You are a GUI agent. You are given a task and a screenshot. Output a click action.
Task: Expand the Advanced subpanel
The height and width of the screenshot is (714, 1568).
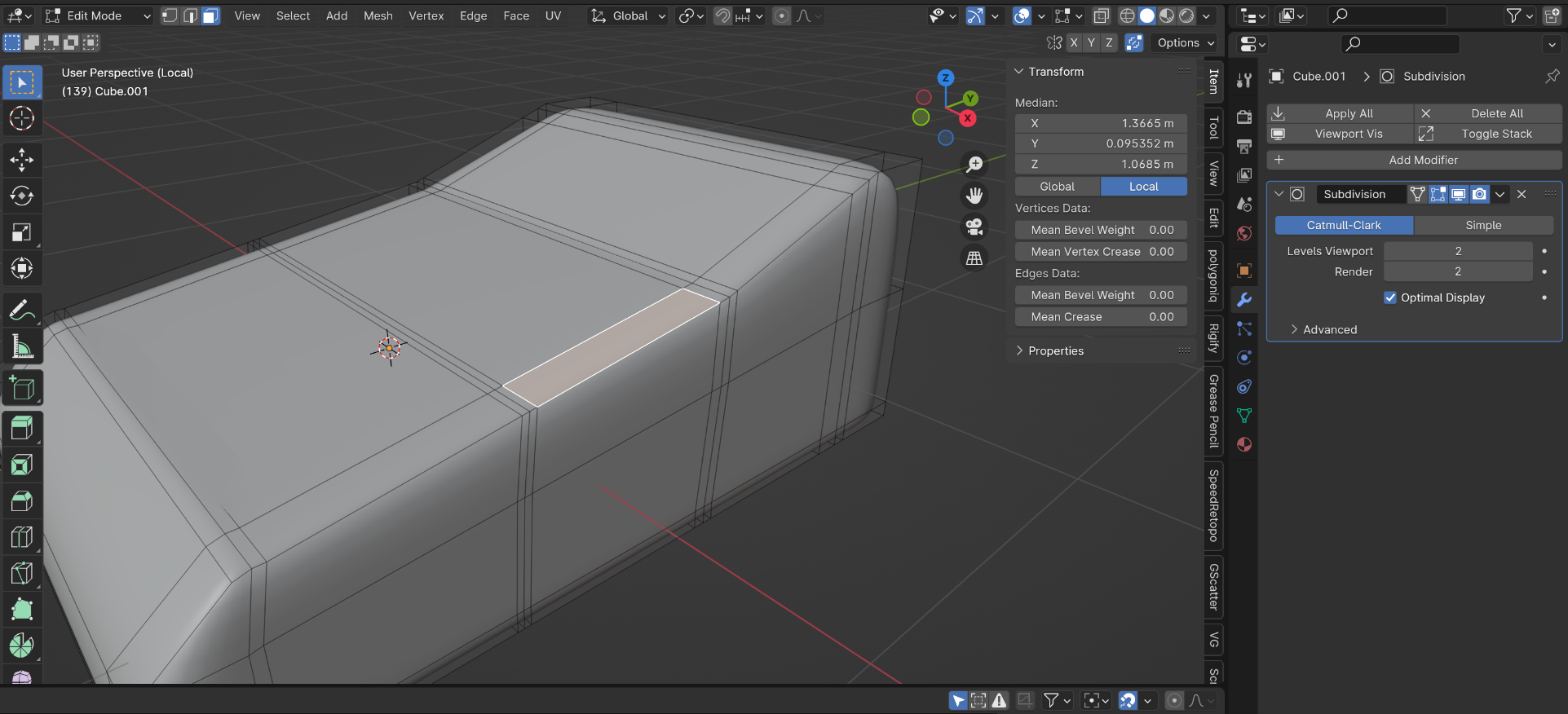(x=1294, y=329)
